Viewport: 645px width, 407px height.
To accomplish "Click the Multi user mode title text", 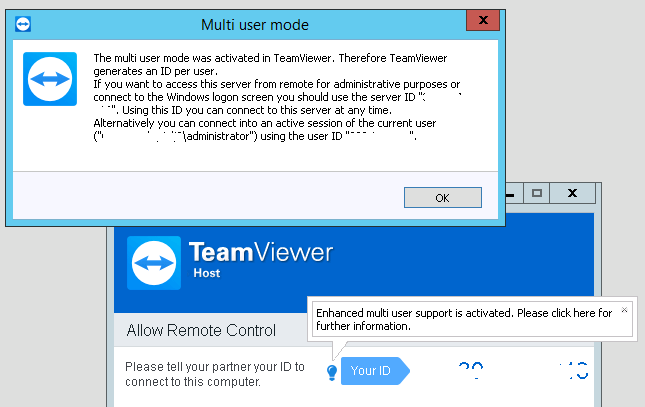I will [255, 25].
